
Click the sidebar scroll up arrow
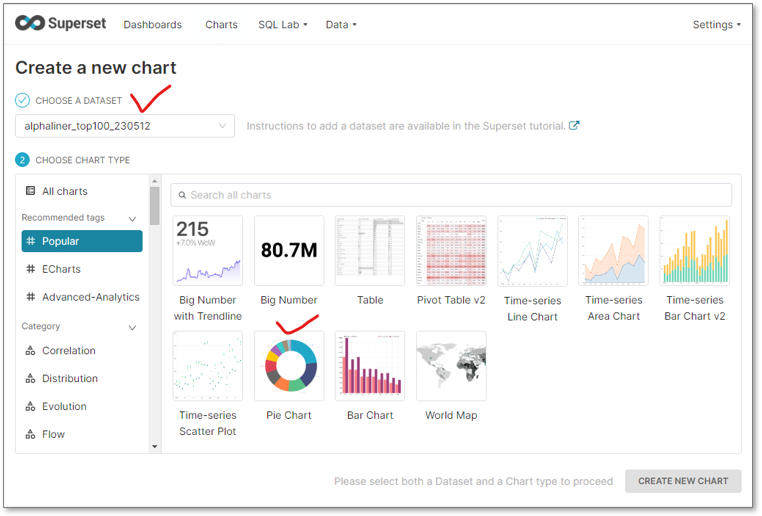155,181
